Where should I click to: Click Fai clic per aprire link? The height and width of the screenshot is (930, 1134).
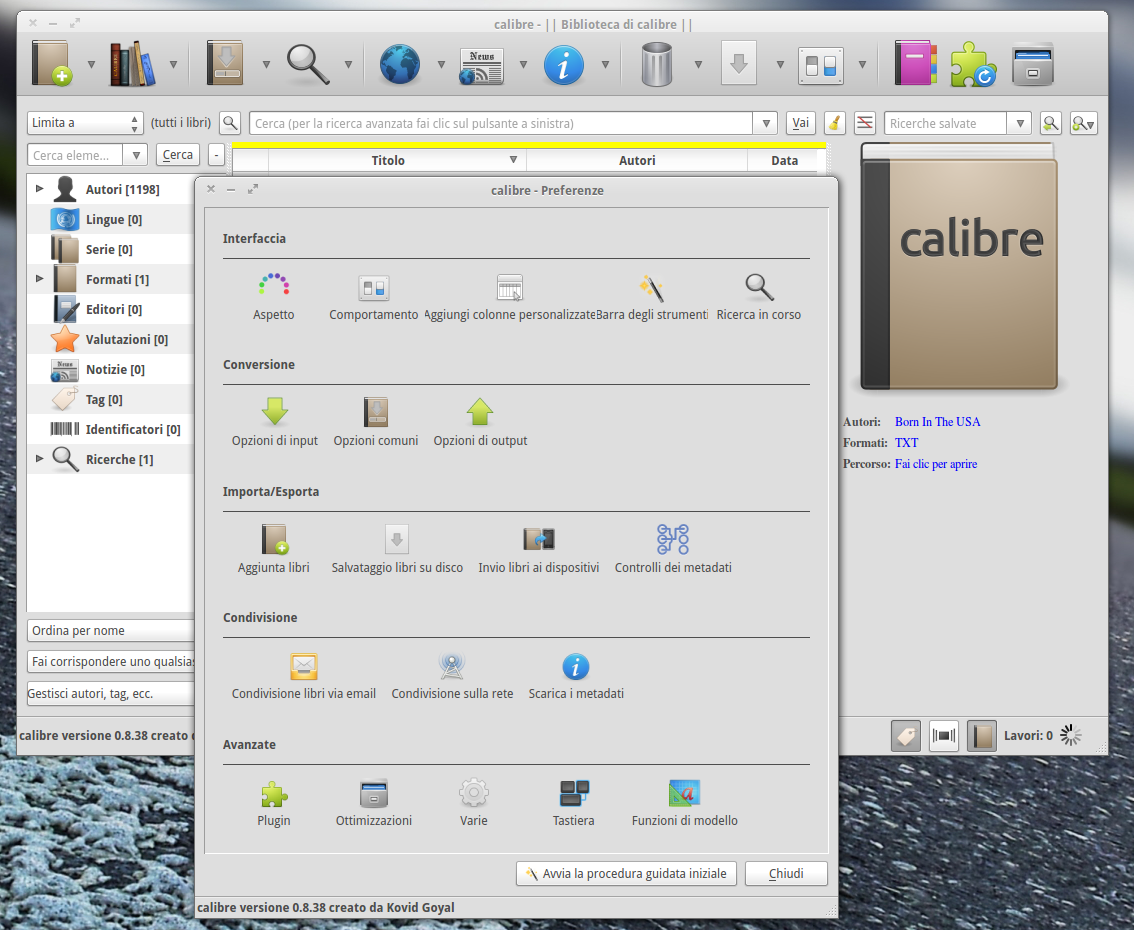pos(936,464)
